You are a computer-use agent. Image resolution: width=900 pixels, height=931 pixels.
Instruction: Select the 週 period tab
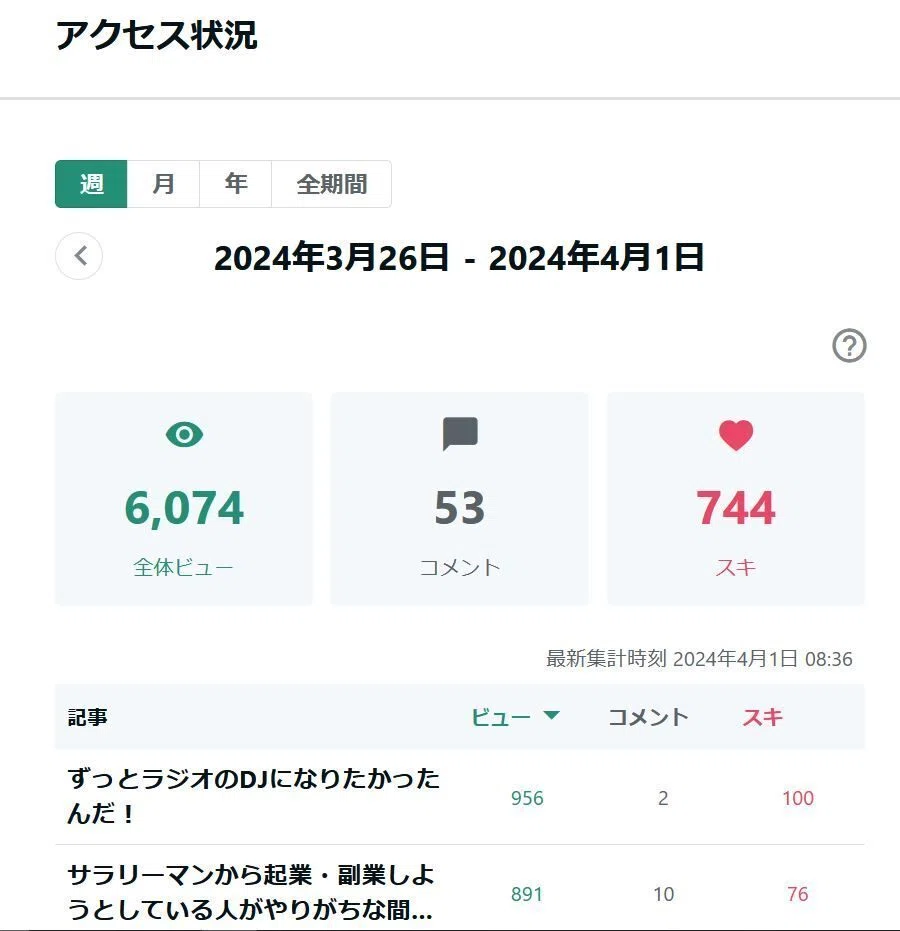[91, 184]
